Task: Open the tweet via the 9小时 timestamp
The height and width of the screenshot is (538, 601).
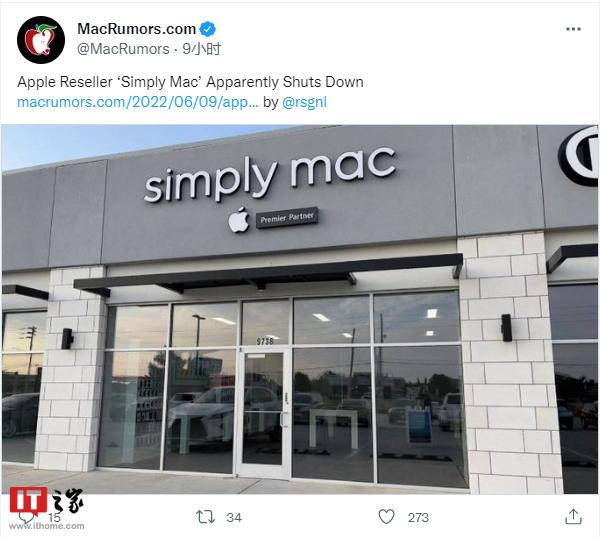Action: click(x=201, y=49)
